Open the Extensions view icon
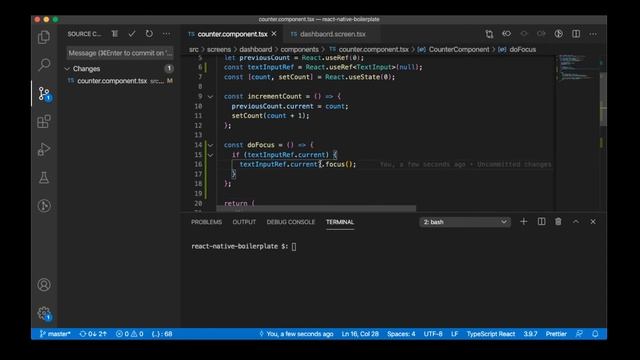The image size is (640, 360). (x=44, y=122)
